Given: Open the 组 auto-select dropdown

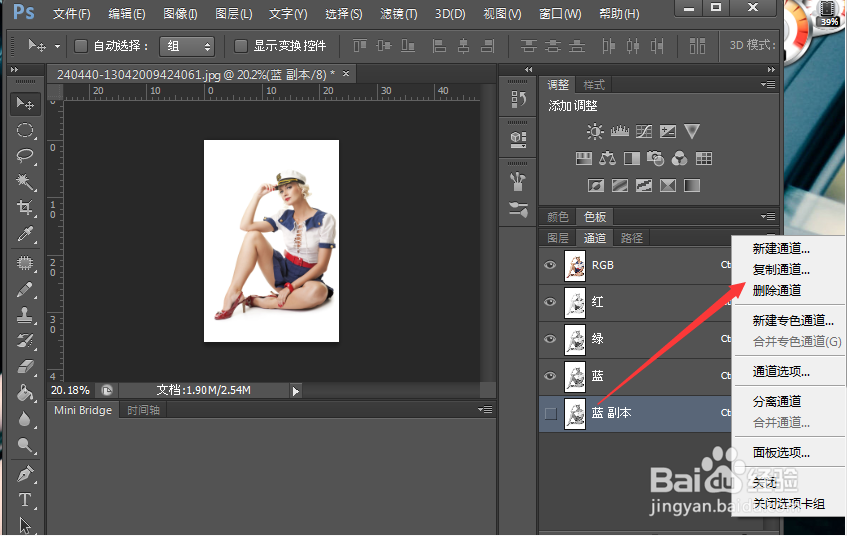Looking at the screenshot, I should pos(187,46).
